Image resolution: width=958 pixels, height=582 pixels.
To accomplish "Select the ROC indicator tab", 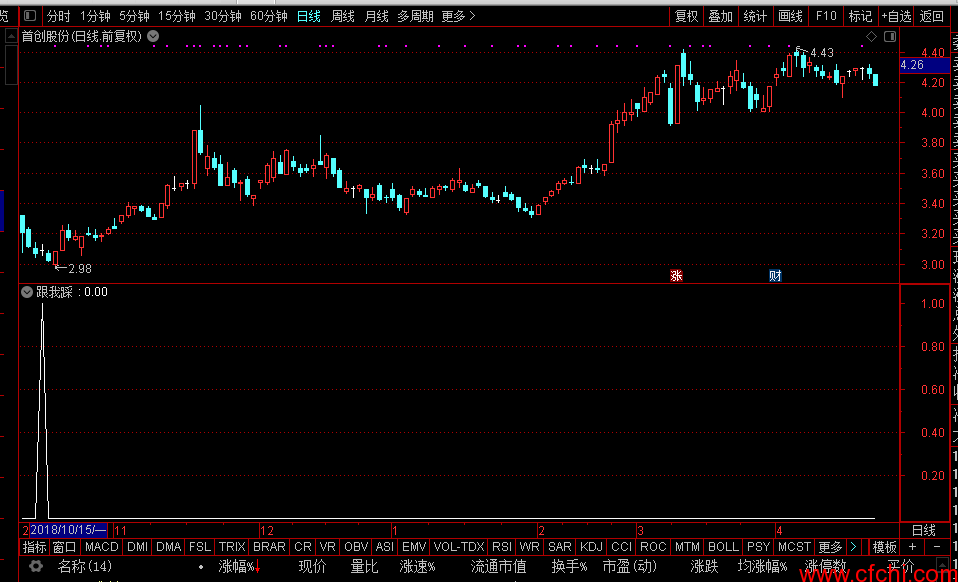I will 653,547.
